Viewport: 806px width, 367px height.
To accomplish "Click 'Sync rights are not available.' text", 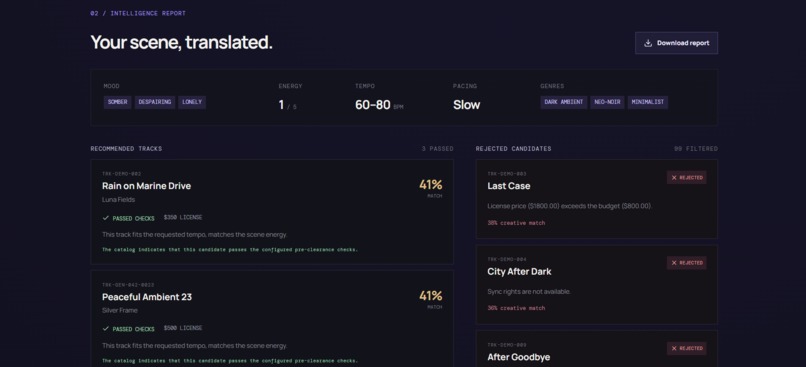I will (529, 291).
